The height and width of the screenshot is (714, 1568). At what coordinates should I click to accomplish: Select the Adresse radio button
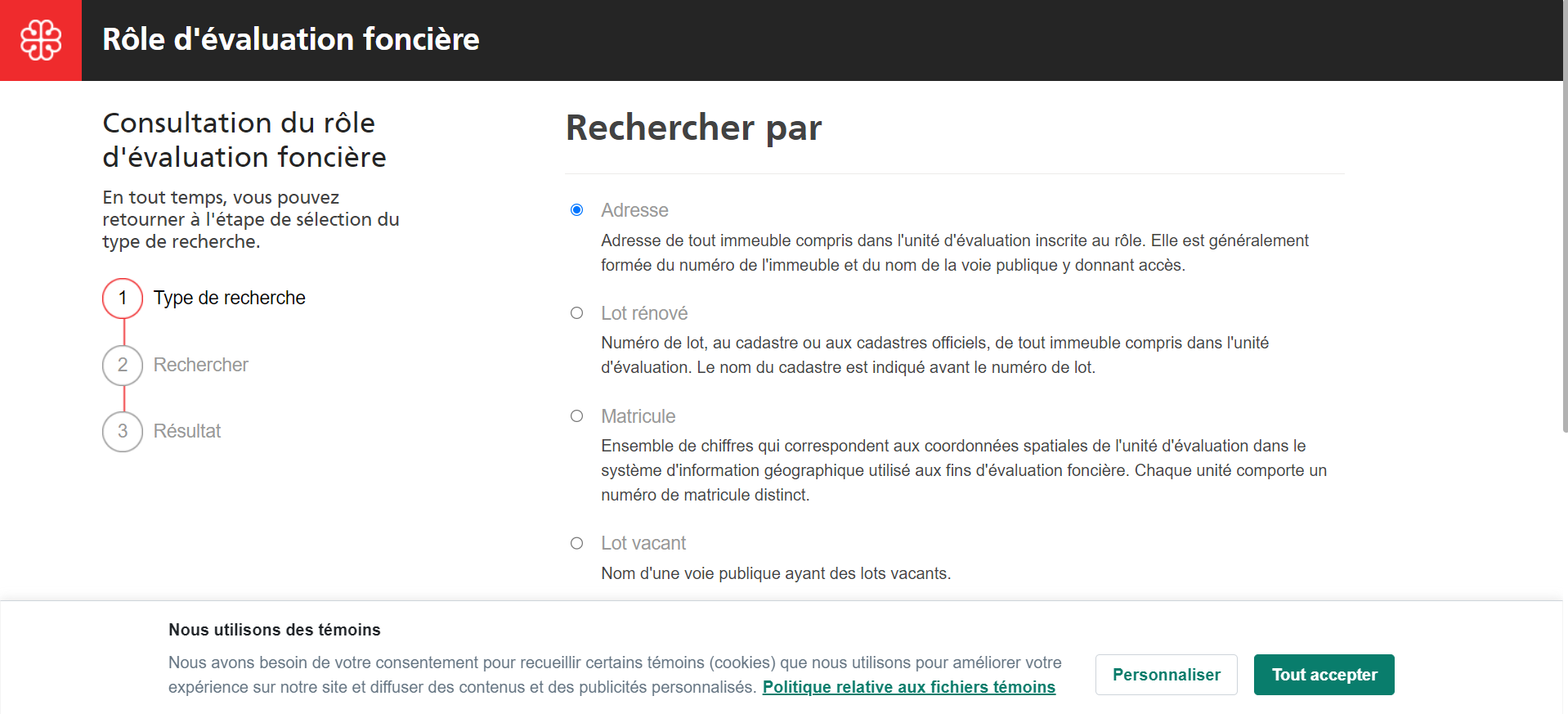[x=576, y=210]
